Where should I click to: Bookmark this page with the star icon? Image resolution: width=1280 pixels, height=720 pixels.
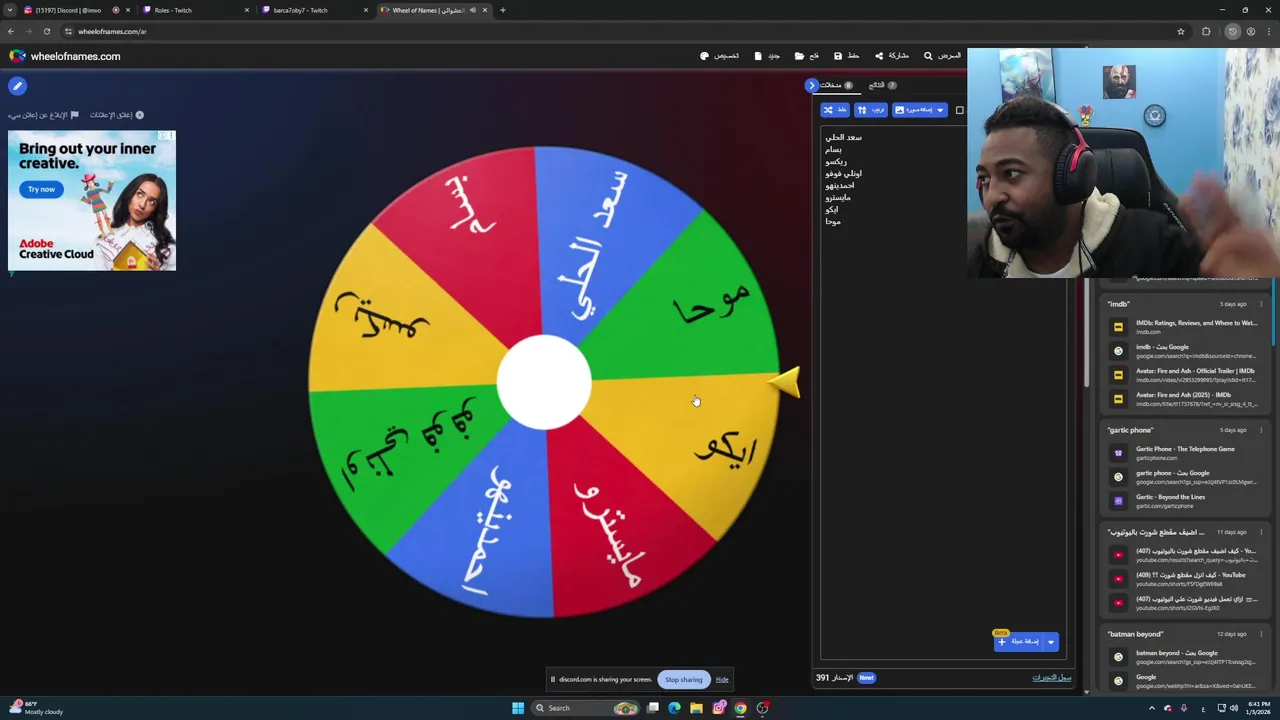point(1181,31)
